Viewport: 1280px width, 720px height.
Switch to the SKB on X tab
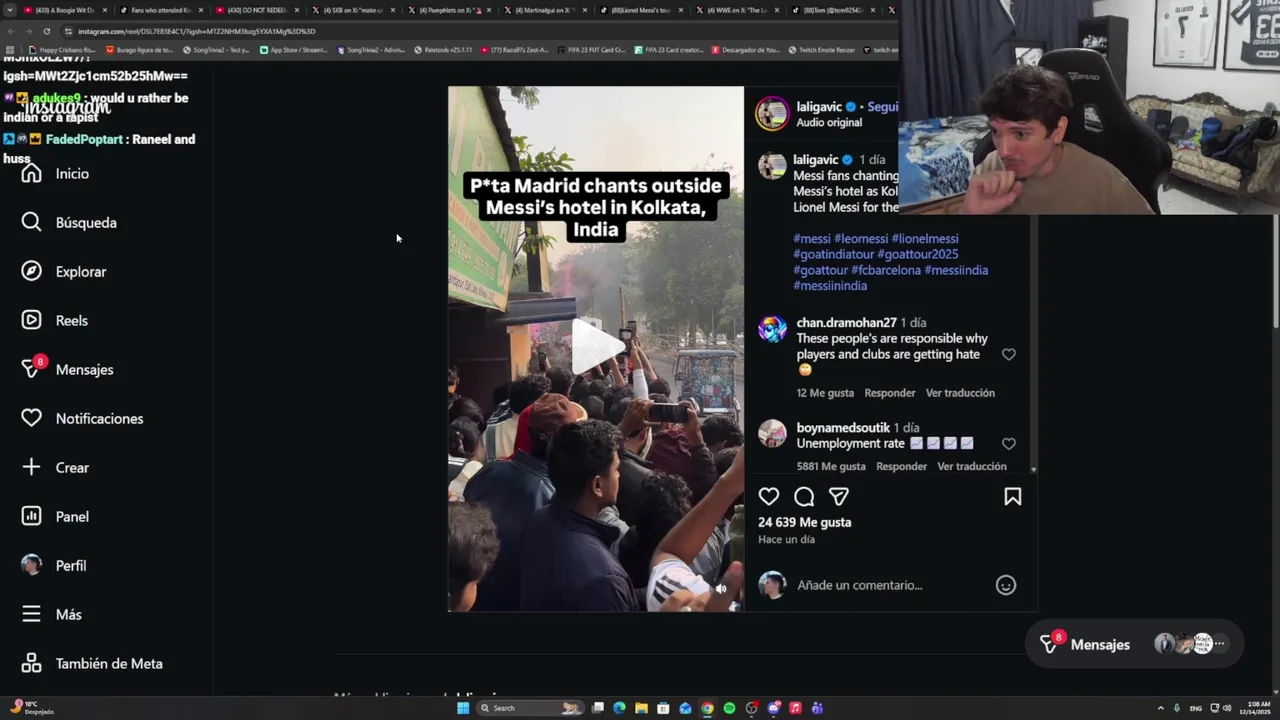pos(352,10)
